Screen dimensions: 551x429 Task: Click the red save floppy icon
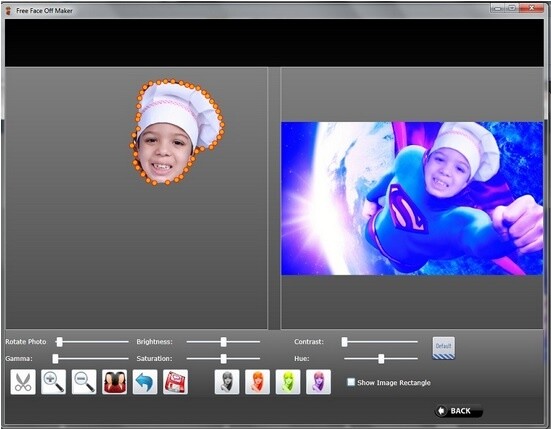175,382
